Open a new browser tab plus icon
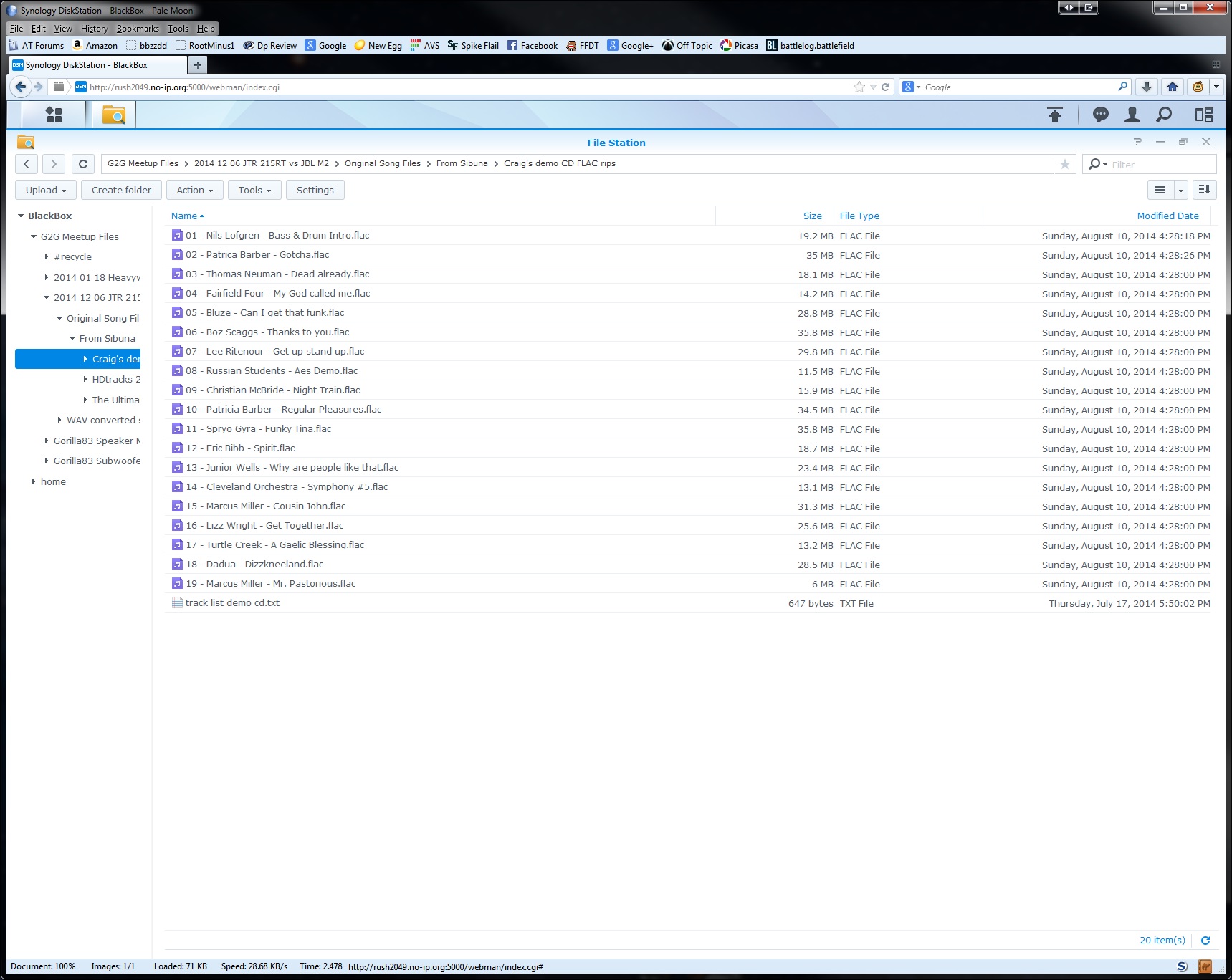This screenshot has height=980, width=1232. [x=198, y=64]
